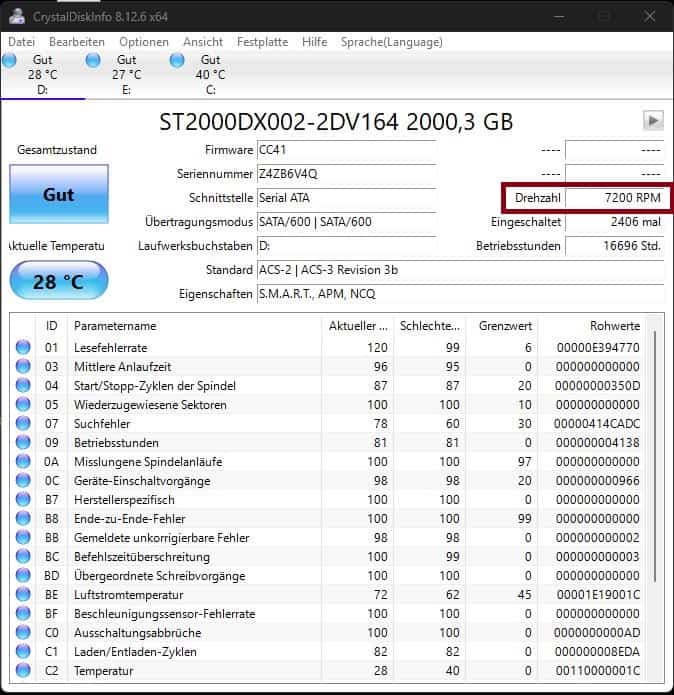
Task: Click the Betriebsstunden value 16696 Std.
Action: (x=614, y=246)
